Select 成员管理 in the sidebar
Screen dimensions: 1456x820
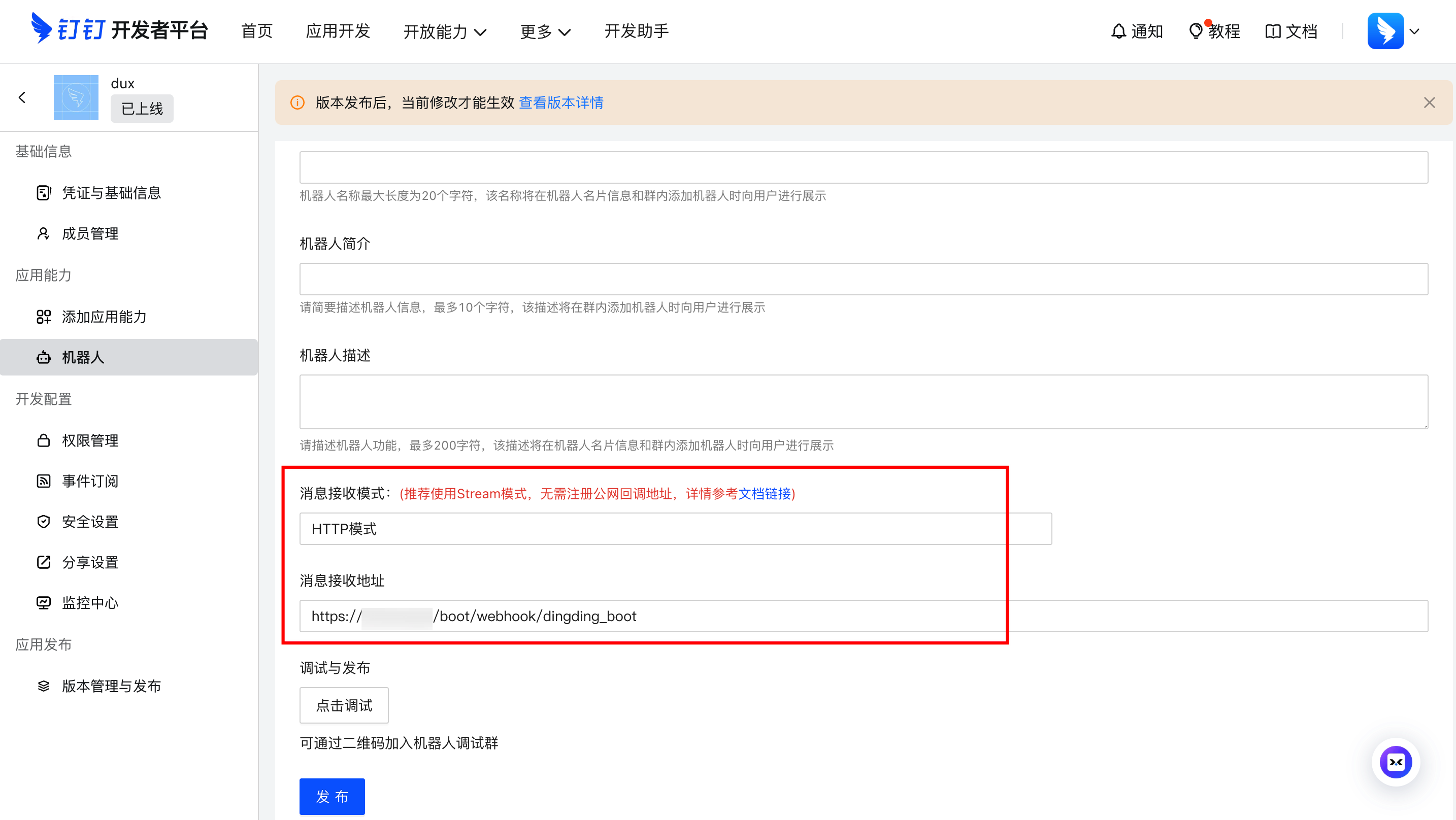point(90,233)
